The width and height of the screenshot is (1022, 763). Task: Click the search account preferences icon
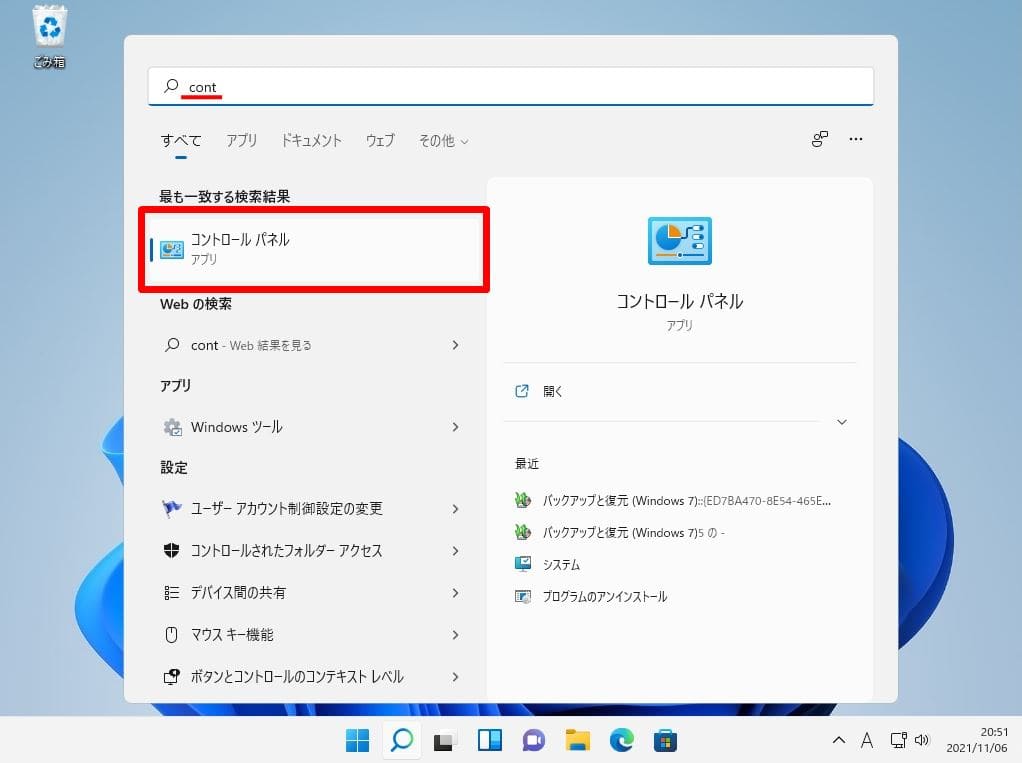[819, 140]
